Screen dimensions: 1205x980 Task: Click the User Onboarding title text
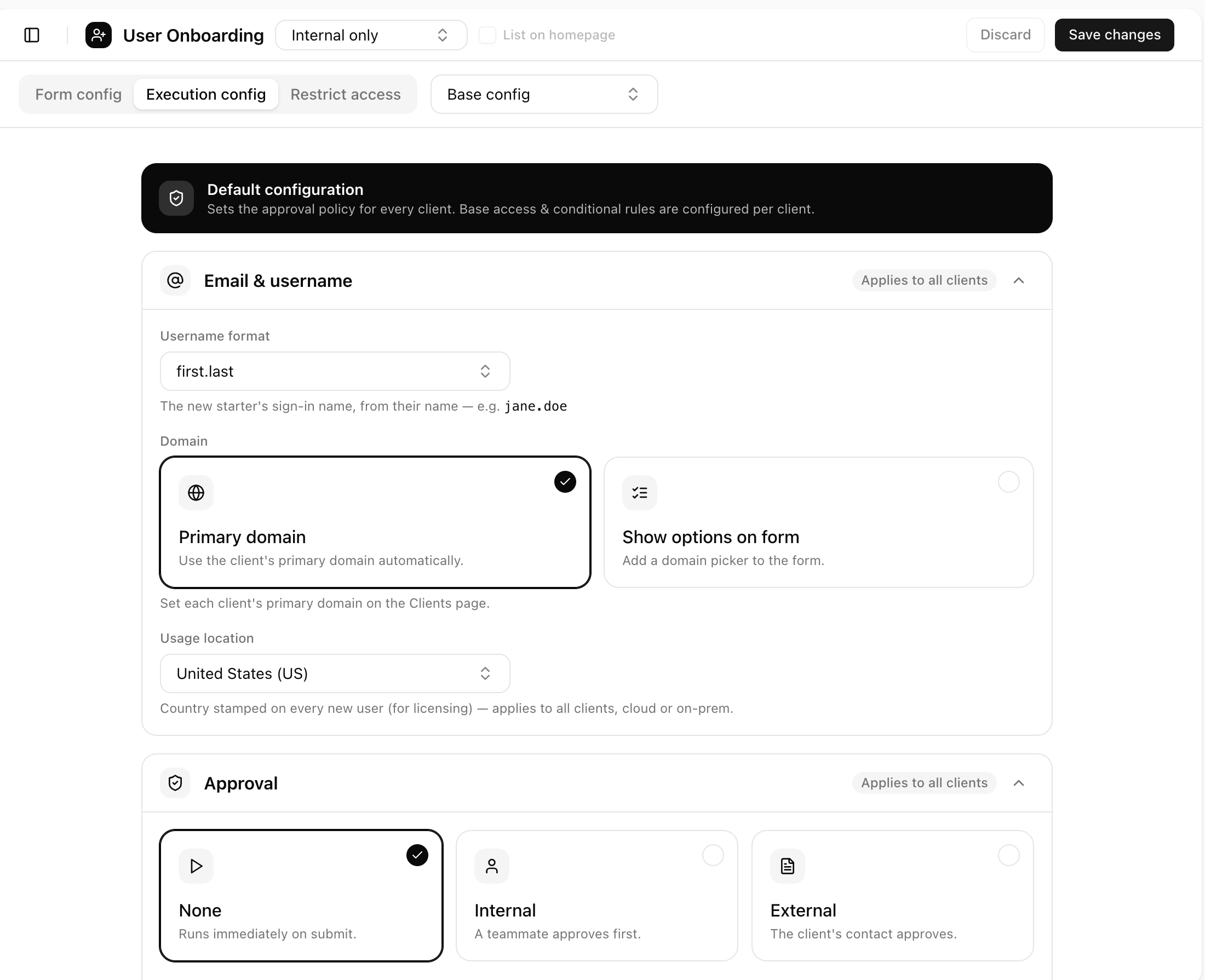(194, 36)
